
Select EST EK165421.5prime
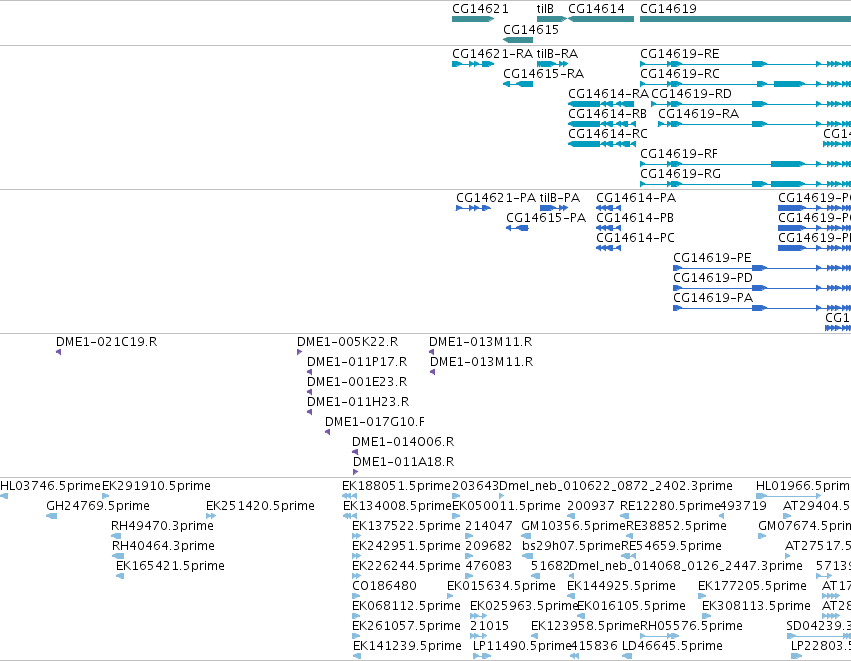[x=170, y=566]
